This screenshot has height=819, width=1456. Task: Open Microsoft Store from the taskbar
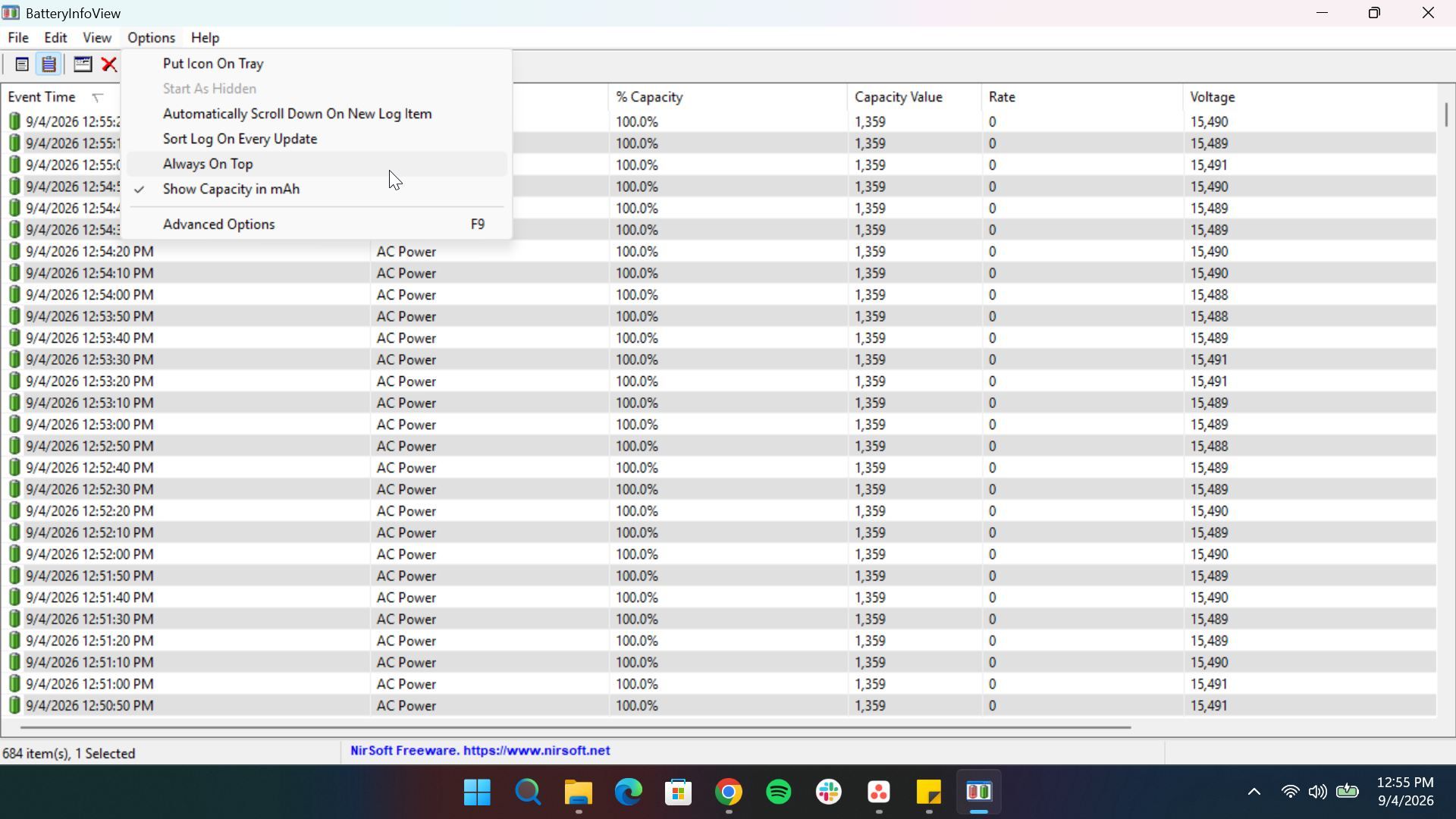[678, 793]
